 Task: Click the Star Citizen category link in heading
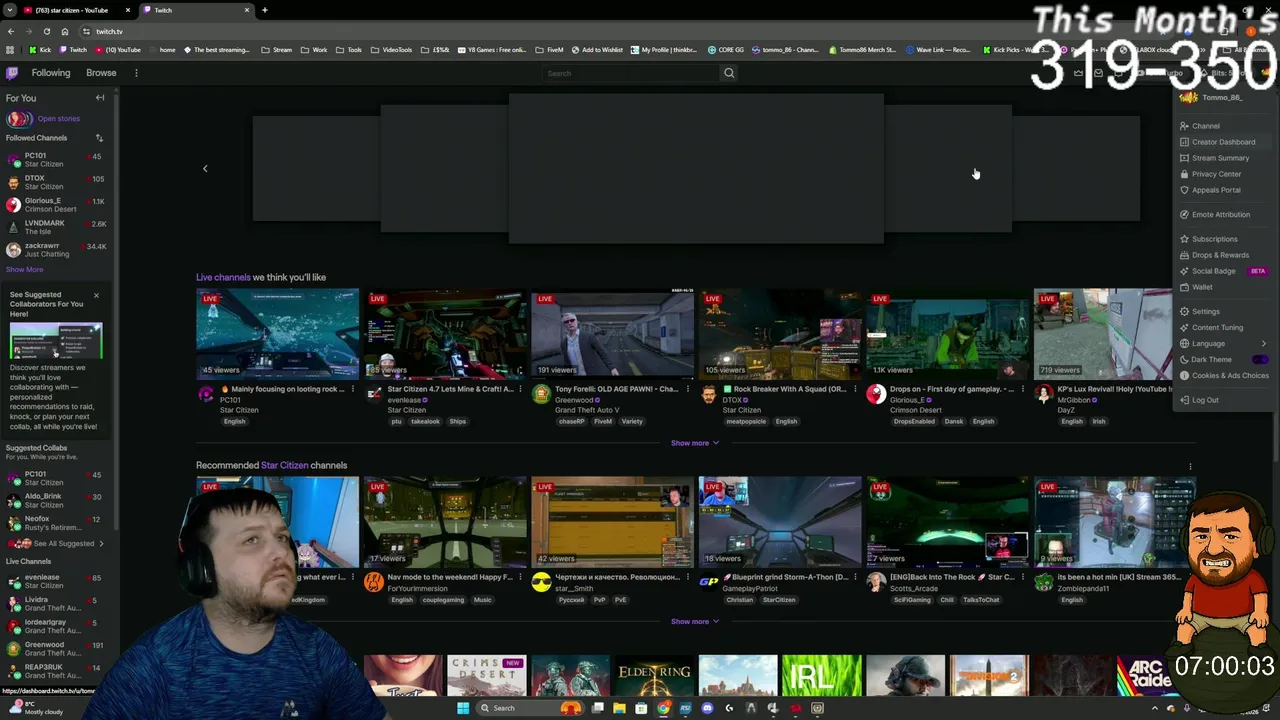(284, 466)
